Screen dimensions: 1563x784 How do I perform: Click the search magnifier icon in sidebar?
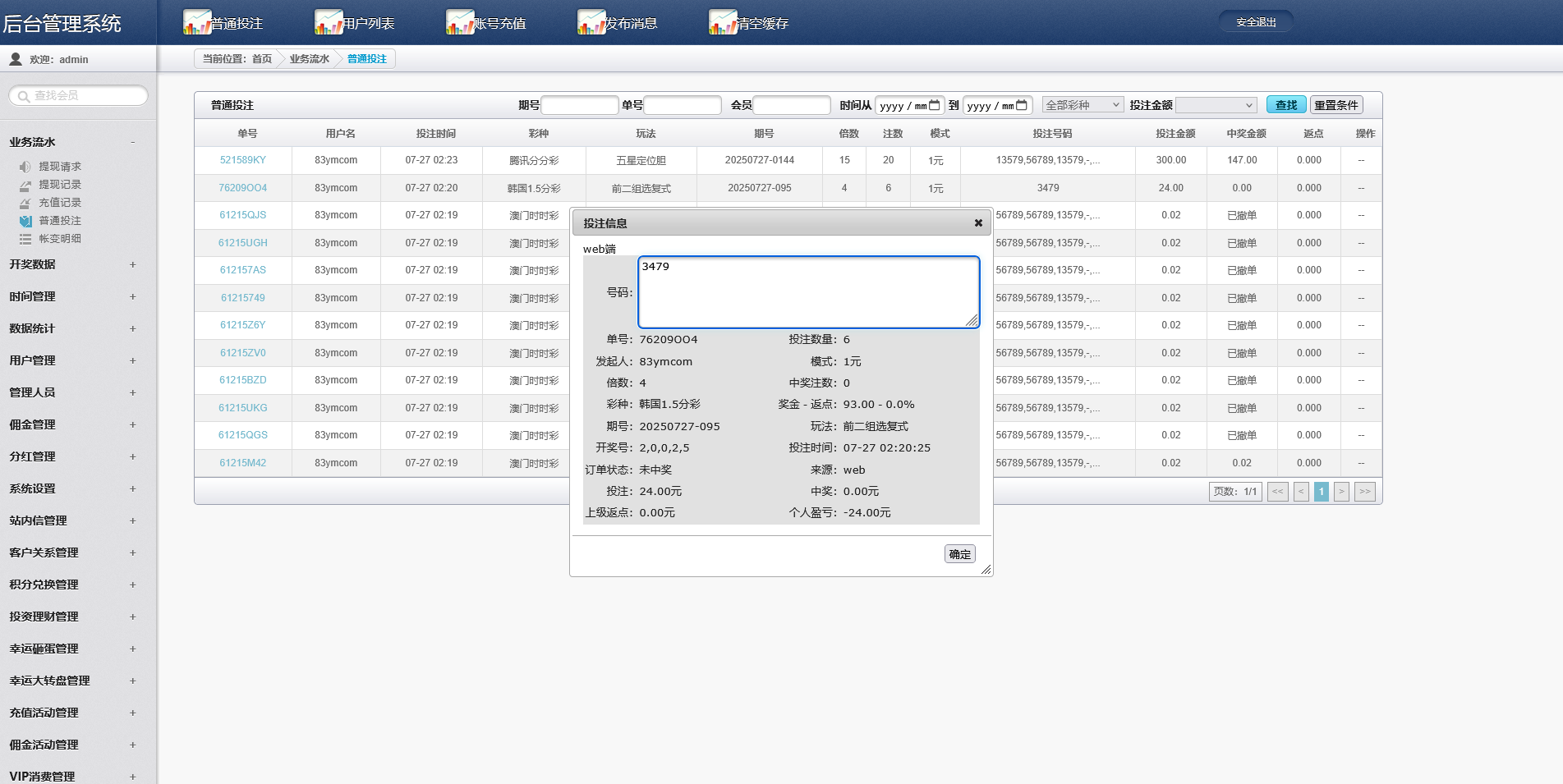[23, 96]
